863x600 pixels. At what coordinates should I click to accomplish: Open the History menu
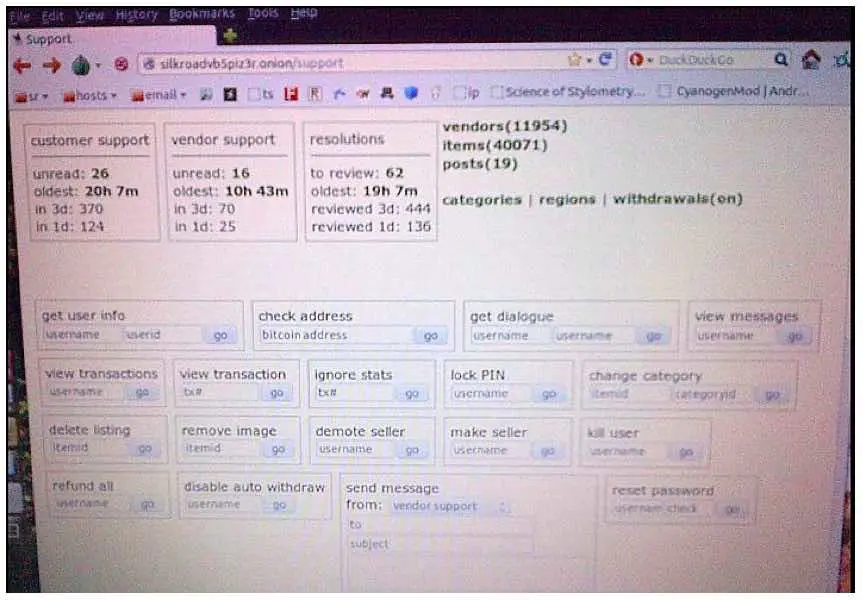click(136, 15)
